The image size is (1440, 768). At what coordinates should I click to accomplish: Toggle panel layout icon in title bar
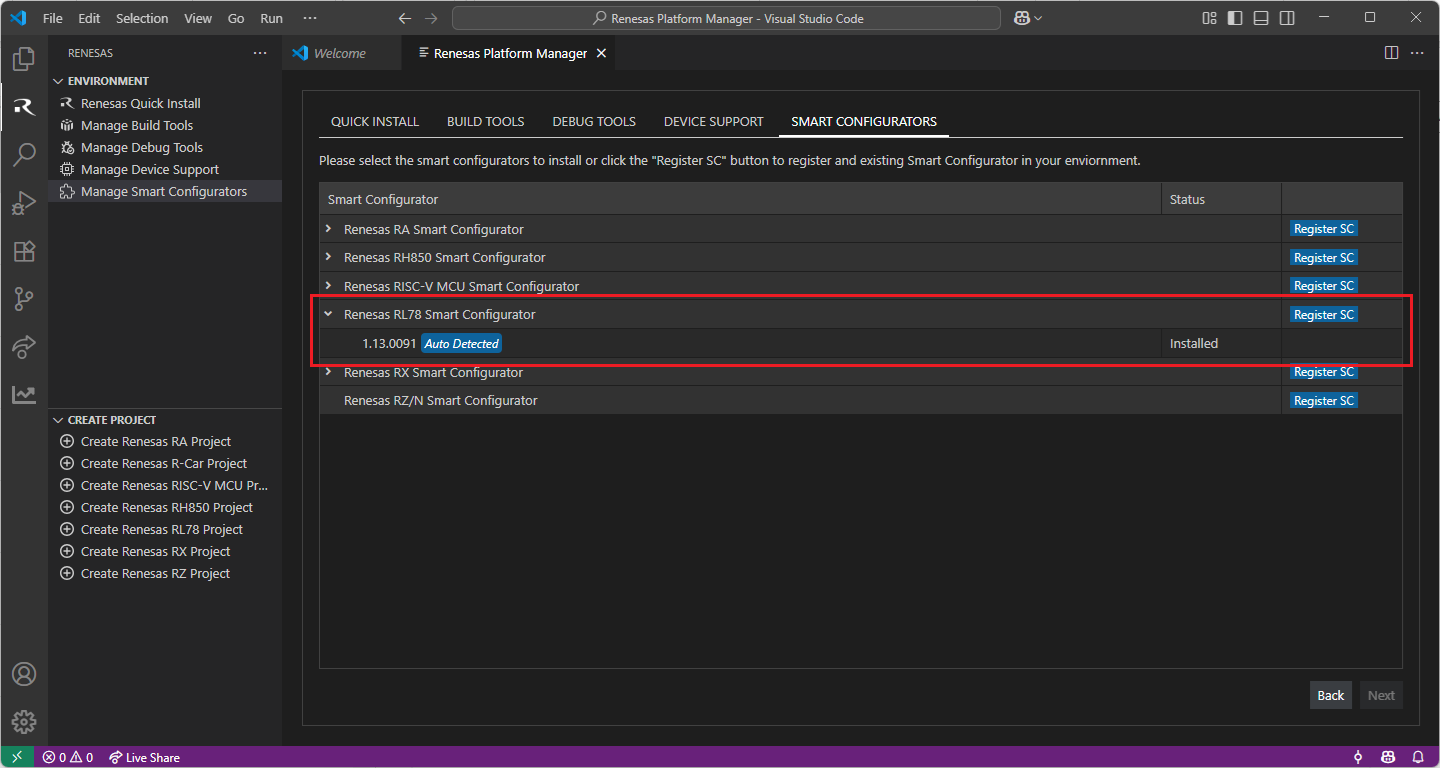tap(1261, 18)
